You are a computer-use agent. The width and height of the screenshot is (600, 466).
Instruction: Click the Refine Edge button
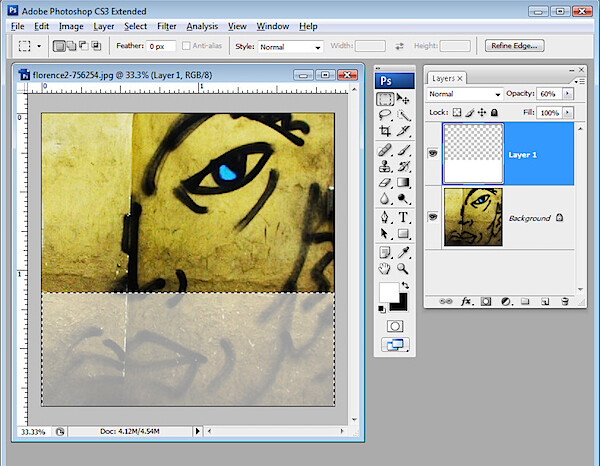tap(514, 46)
